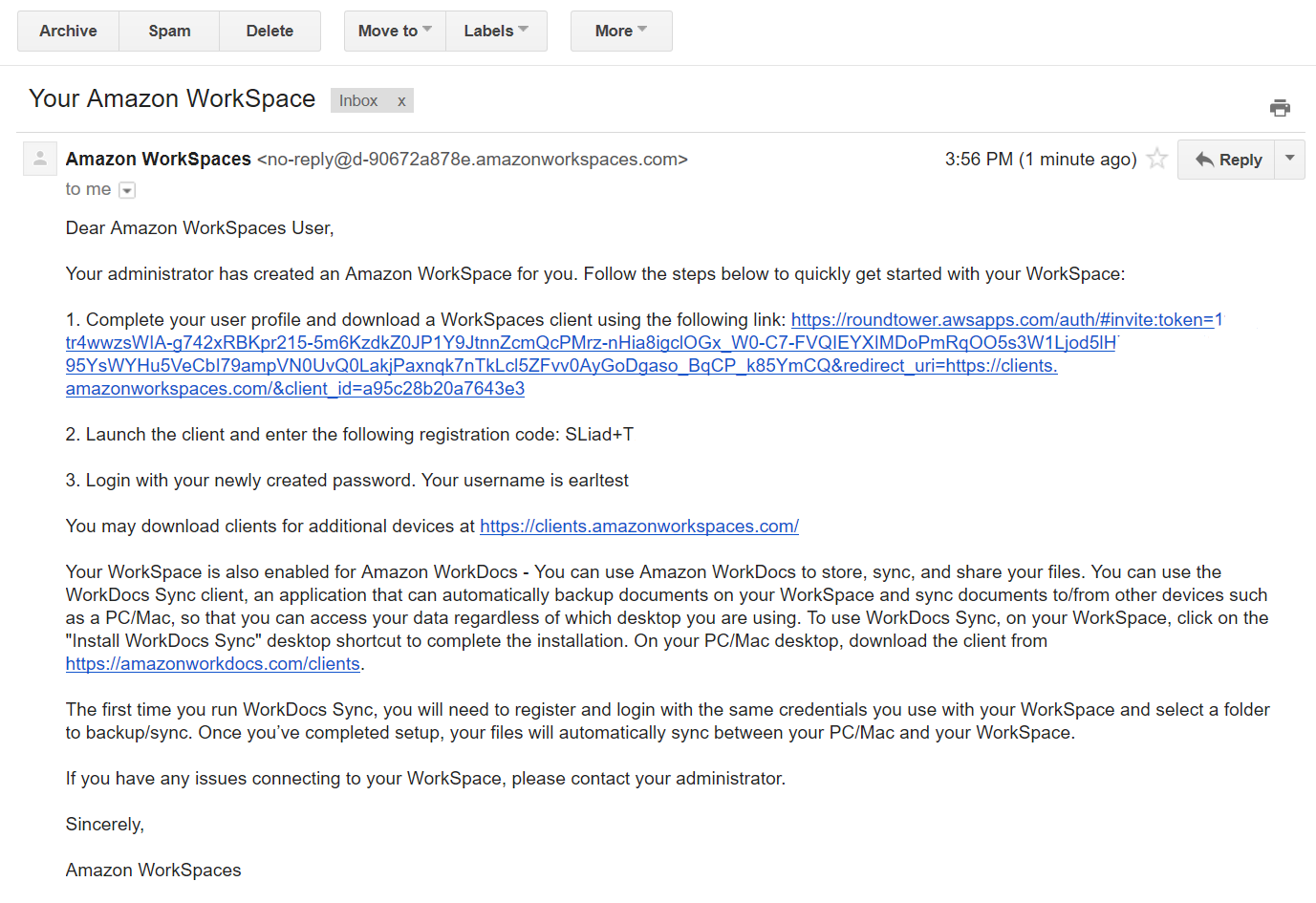Open the More actions dropdown
Viewport: 1316px width, 903px height.
pos(621,31)
